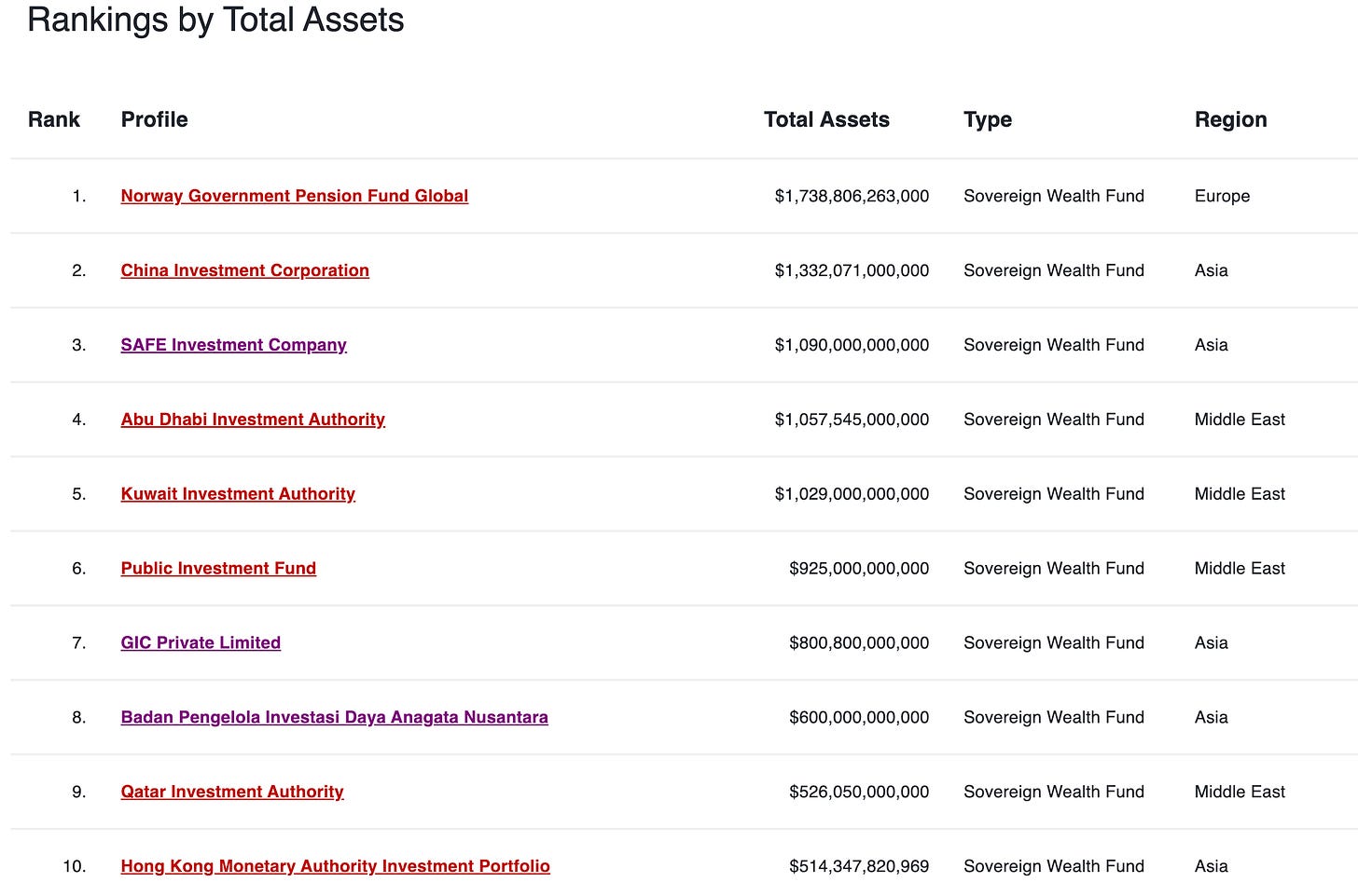This screenshot has height=896, width=1358.
Task: Click Sovereign Wealth Fund in Qatar row
Action: coord(1054,792)
